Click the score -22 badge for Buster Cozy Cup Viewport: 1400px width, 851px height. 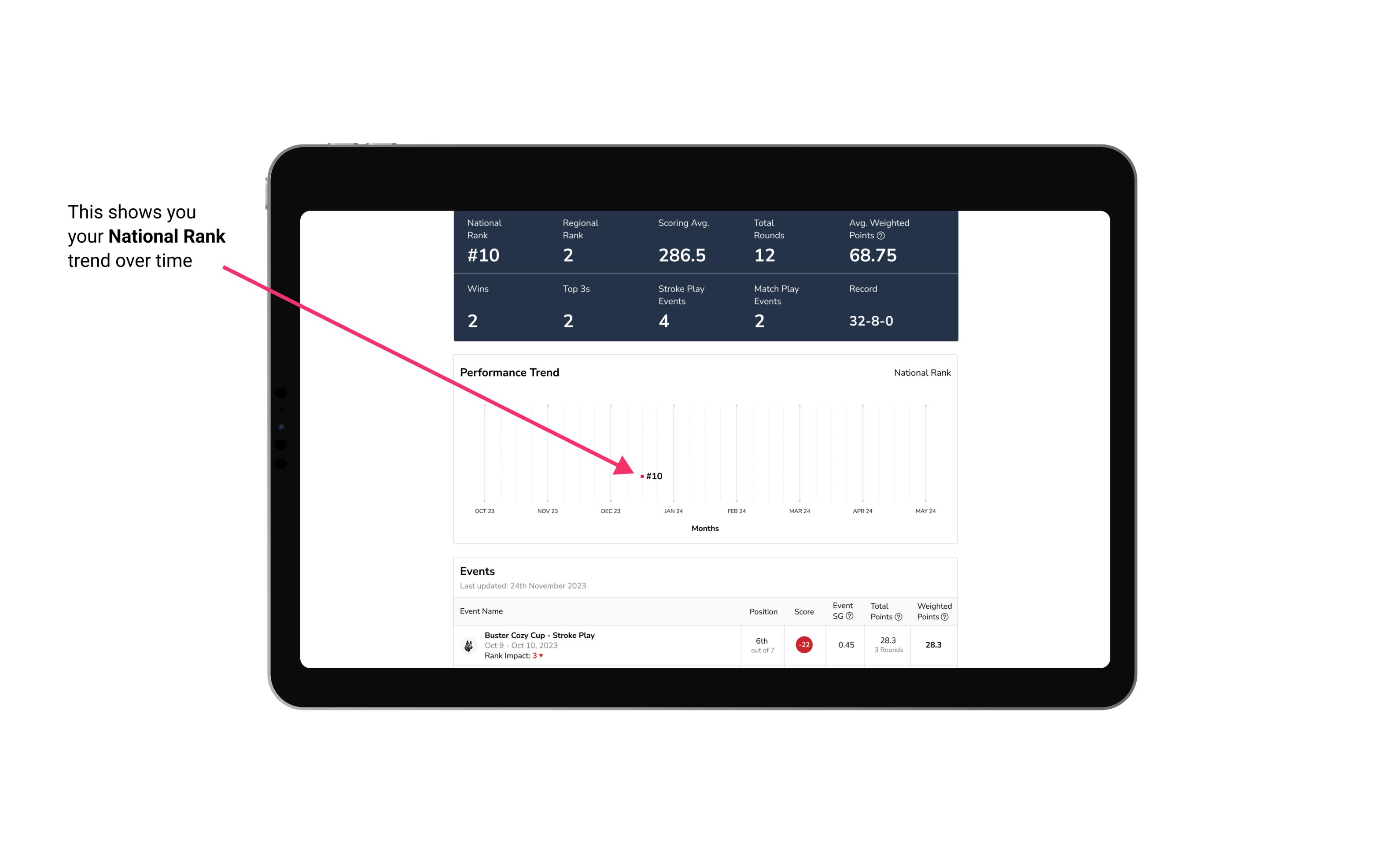803,644
